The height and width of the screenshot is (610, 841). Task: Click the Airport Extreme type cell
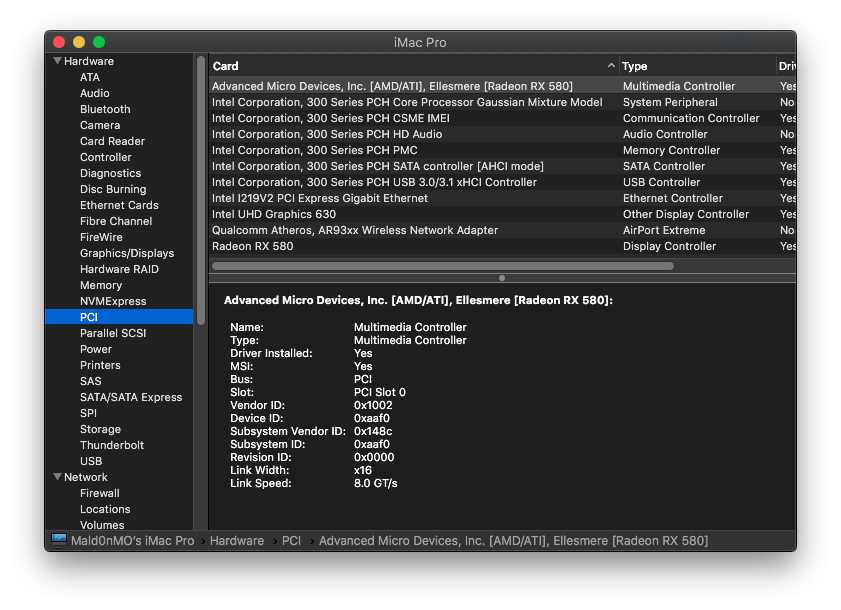[664, 230]
